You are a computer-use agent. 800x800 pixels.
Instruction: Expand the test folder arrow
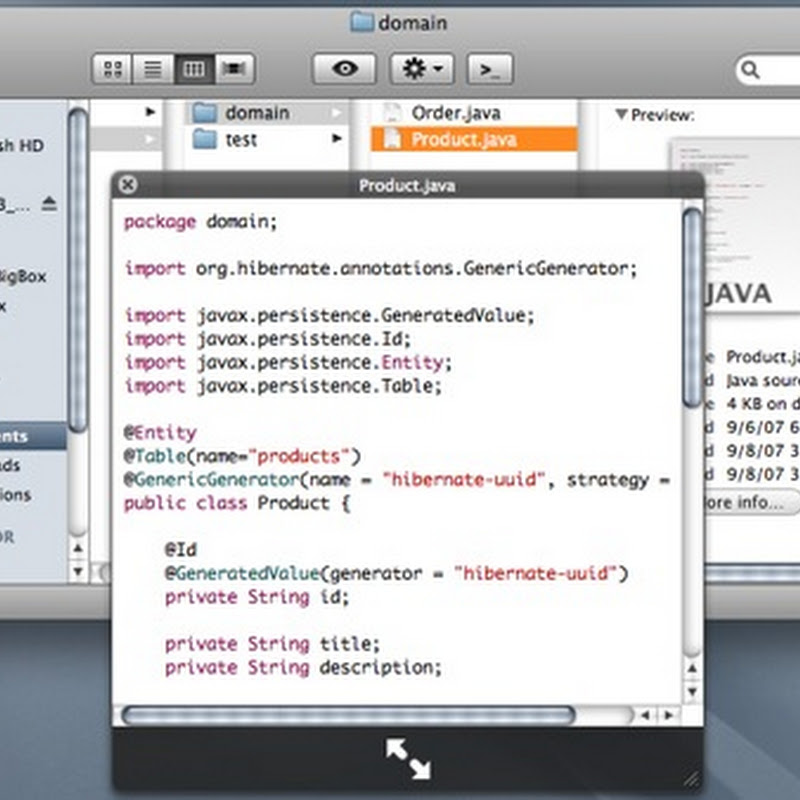coord(337,140)
